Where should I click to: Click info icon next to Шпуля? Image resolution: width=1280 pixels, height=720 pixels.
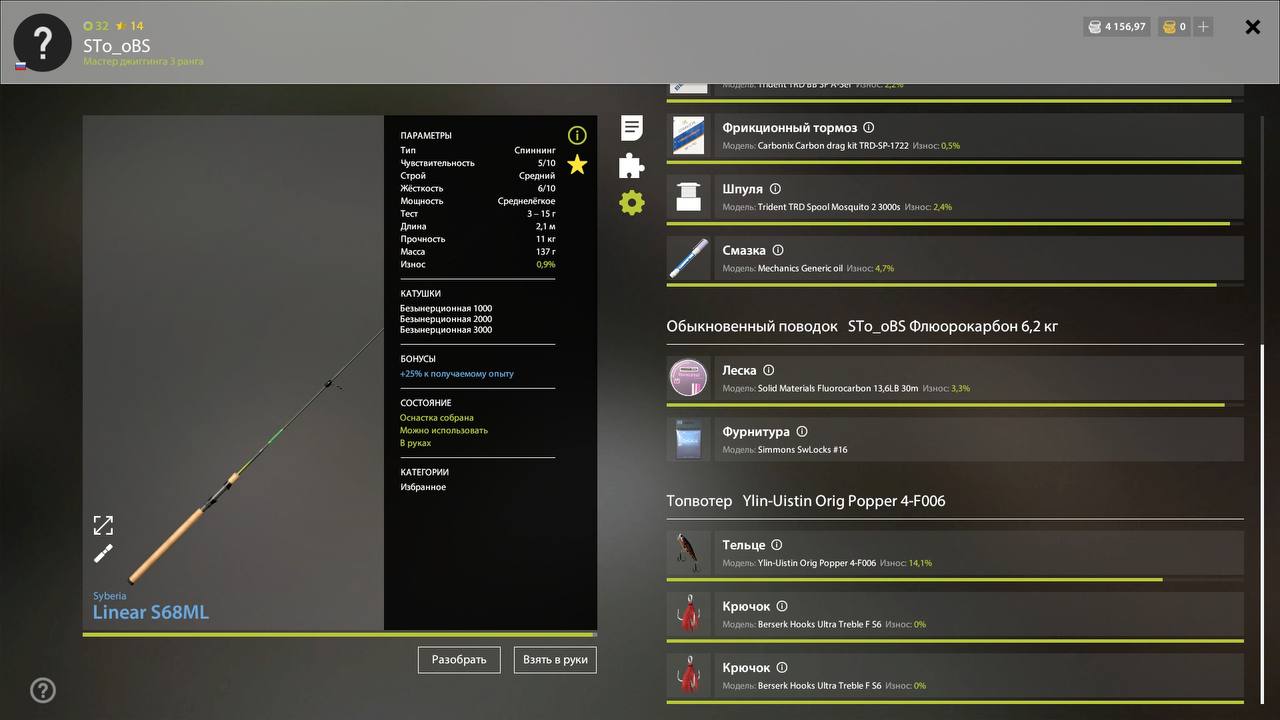[x=775, y=189]
